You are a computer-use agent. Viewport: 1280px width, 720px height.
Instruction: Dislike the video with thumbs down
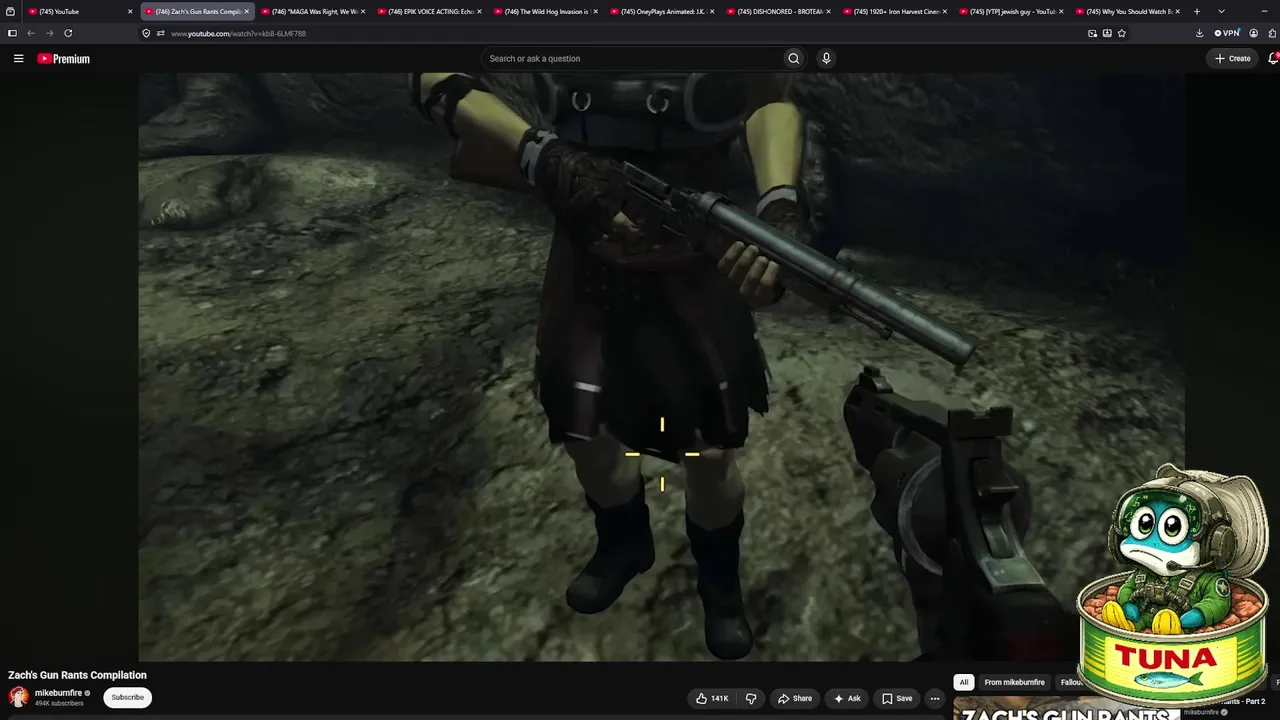click(x=751, y=698)
